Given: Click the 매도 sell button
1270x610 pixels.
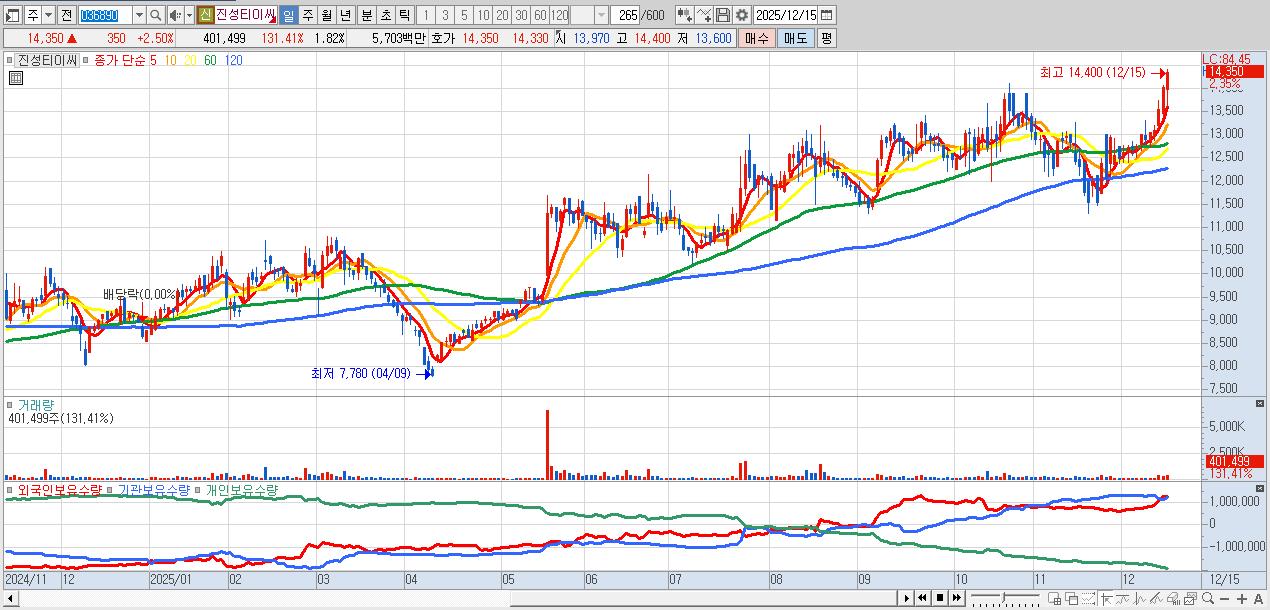Looking at the screenshot, I should tap(795, 37).
